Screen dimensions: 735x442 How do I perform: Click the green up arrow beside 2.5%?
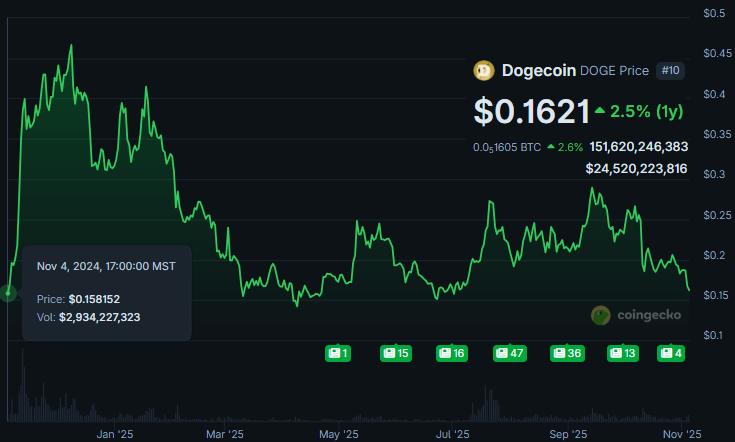[x=599, y=109]
